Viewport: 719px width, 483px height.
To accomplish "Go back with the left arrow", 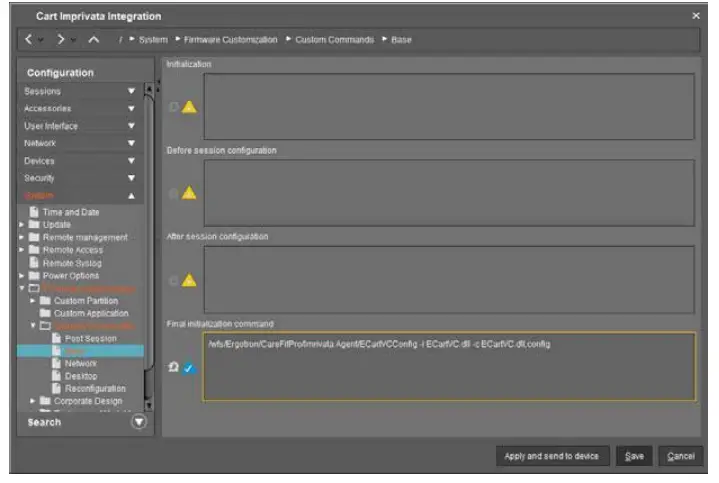I will 29,39.
